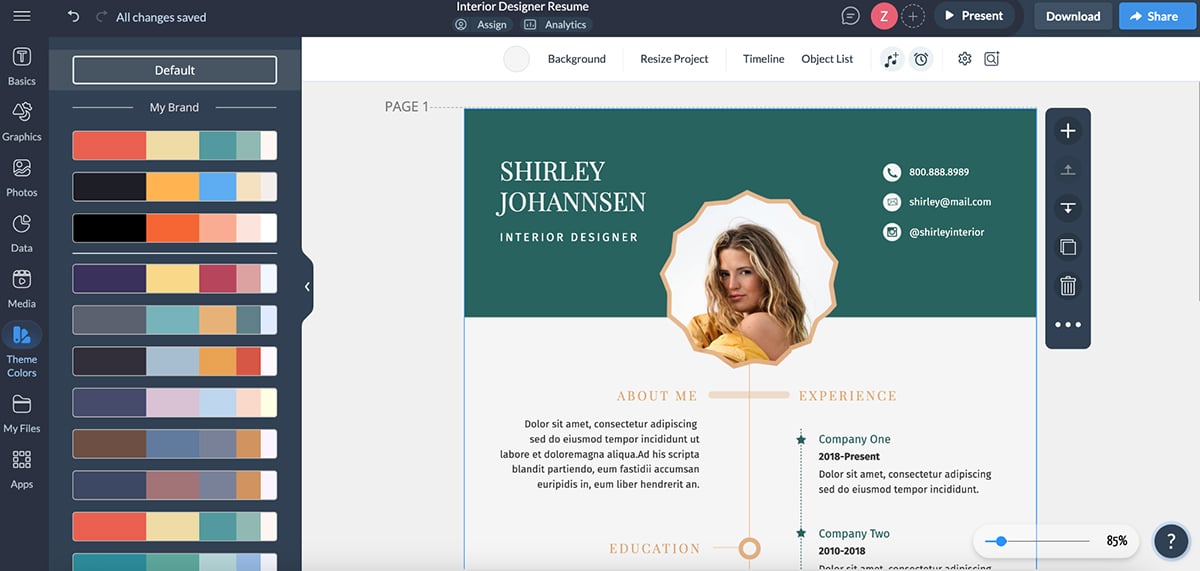This screenshot has height=571, width=1200.
Task: Apply the charcoal, light blue and orange palette
Action: [174, 361]
